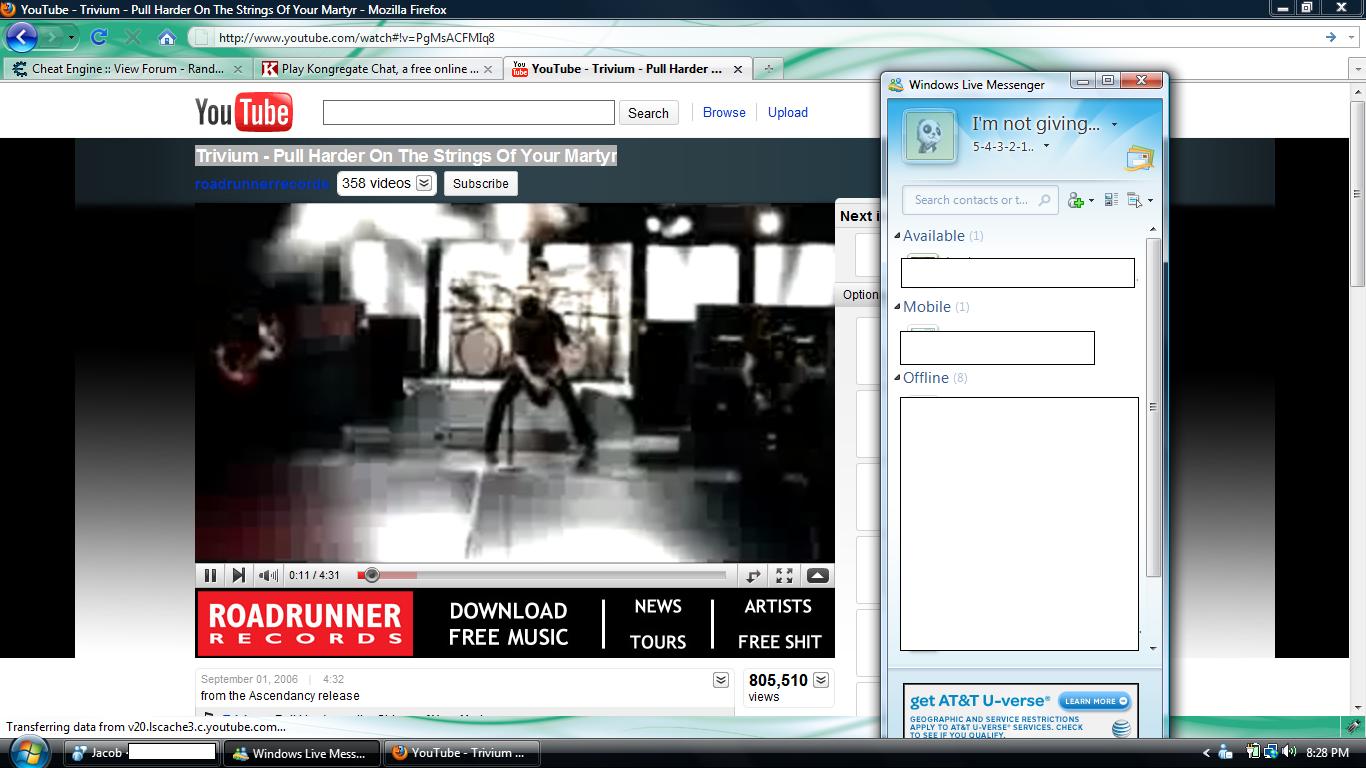Seek using the video progress slider handle

pyautogui.click(x=372, y=575)
